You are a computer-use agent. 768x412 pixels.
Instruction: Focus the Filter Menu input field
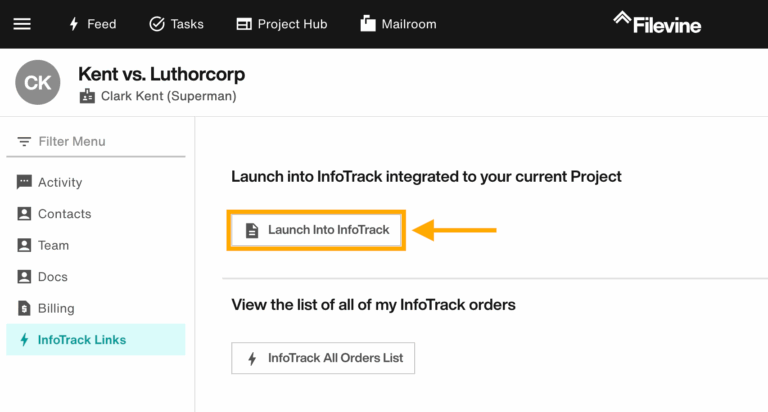[96, 142]
